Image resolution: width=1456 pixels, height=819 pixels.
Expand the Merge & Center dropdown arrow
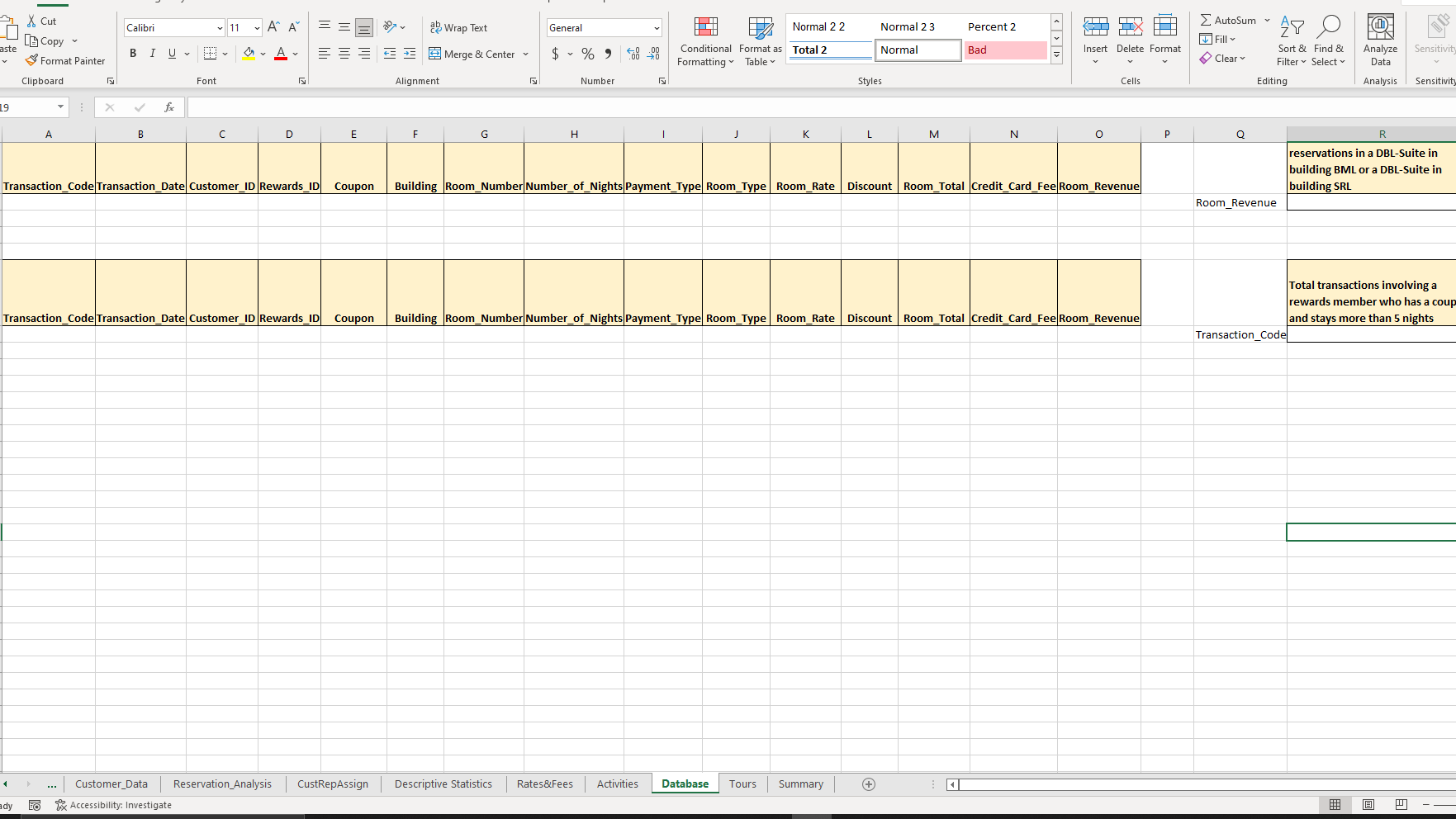point(525,54)
